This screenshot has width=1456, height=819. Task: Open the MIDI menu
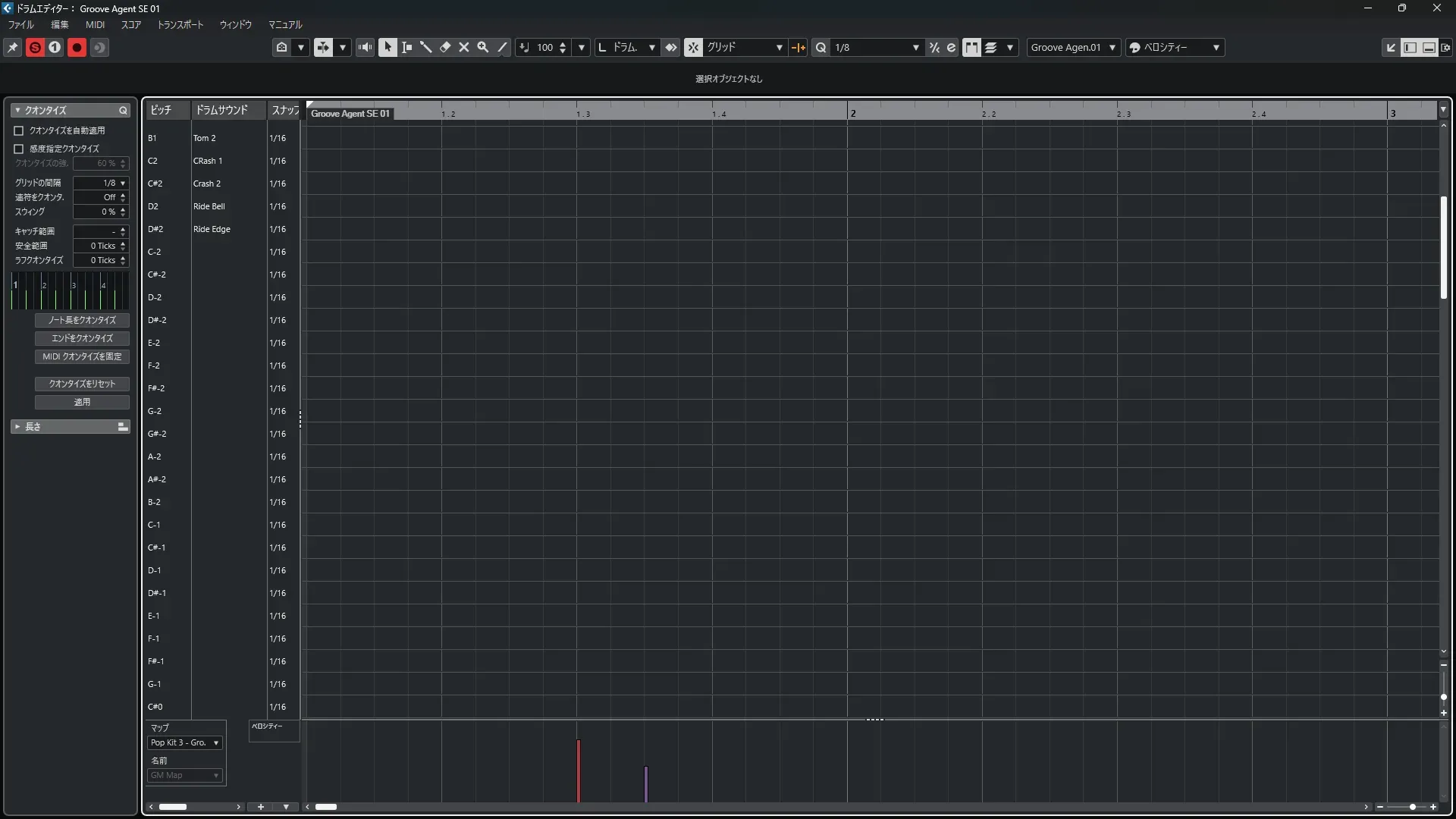click(95, 24)
